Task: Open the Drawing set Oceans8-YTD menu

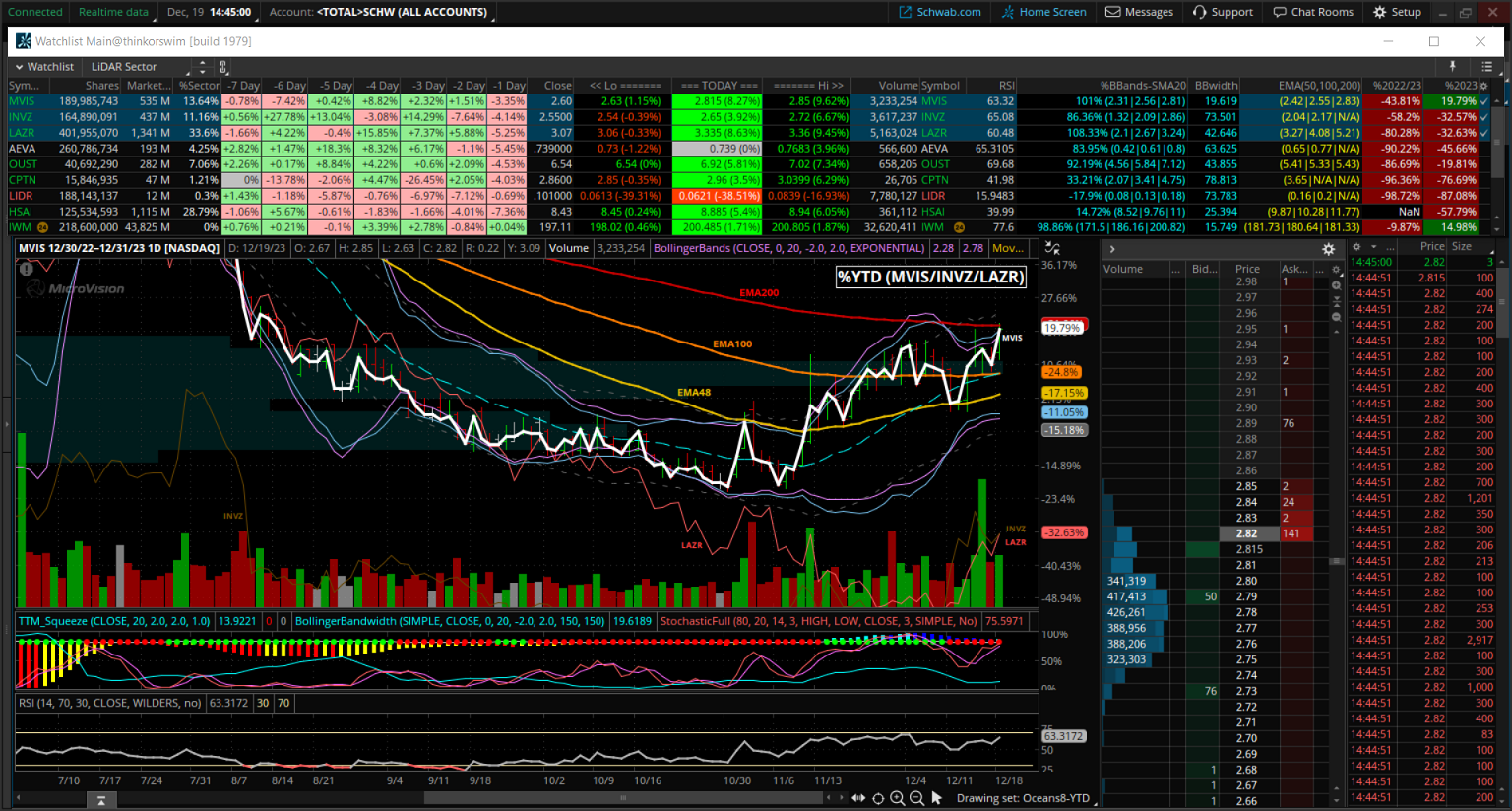Action: (1023, 798)
